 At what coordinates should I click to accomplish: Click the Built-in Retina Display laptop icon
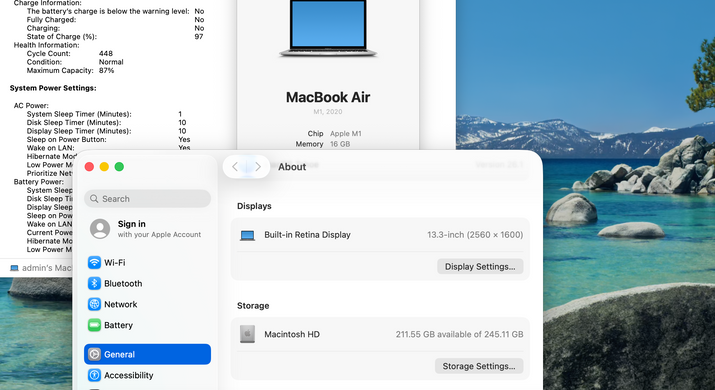coord(248,235)
